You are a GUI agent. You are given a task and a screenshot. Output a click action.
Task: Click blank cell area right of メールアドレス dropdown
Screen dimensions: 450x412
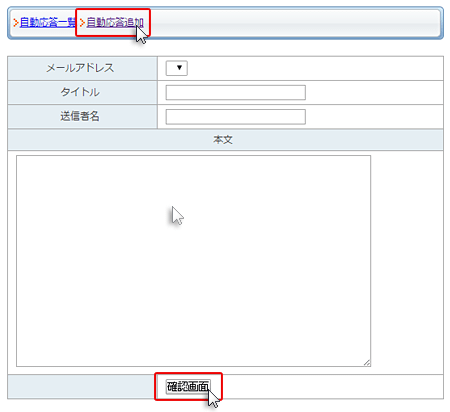point(315,68)
